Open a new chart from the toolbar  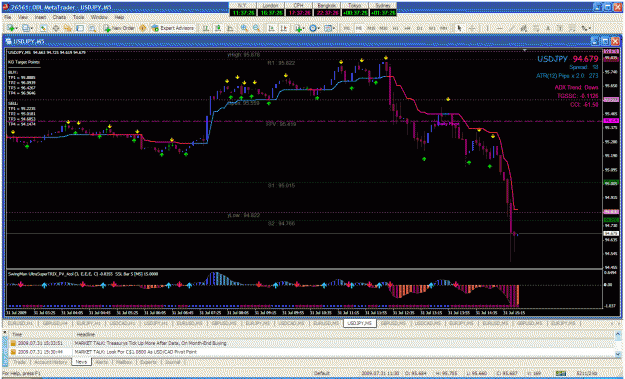(11, 28)
